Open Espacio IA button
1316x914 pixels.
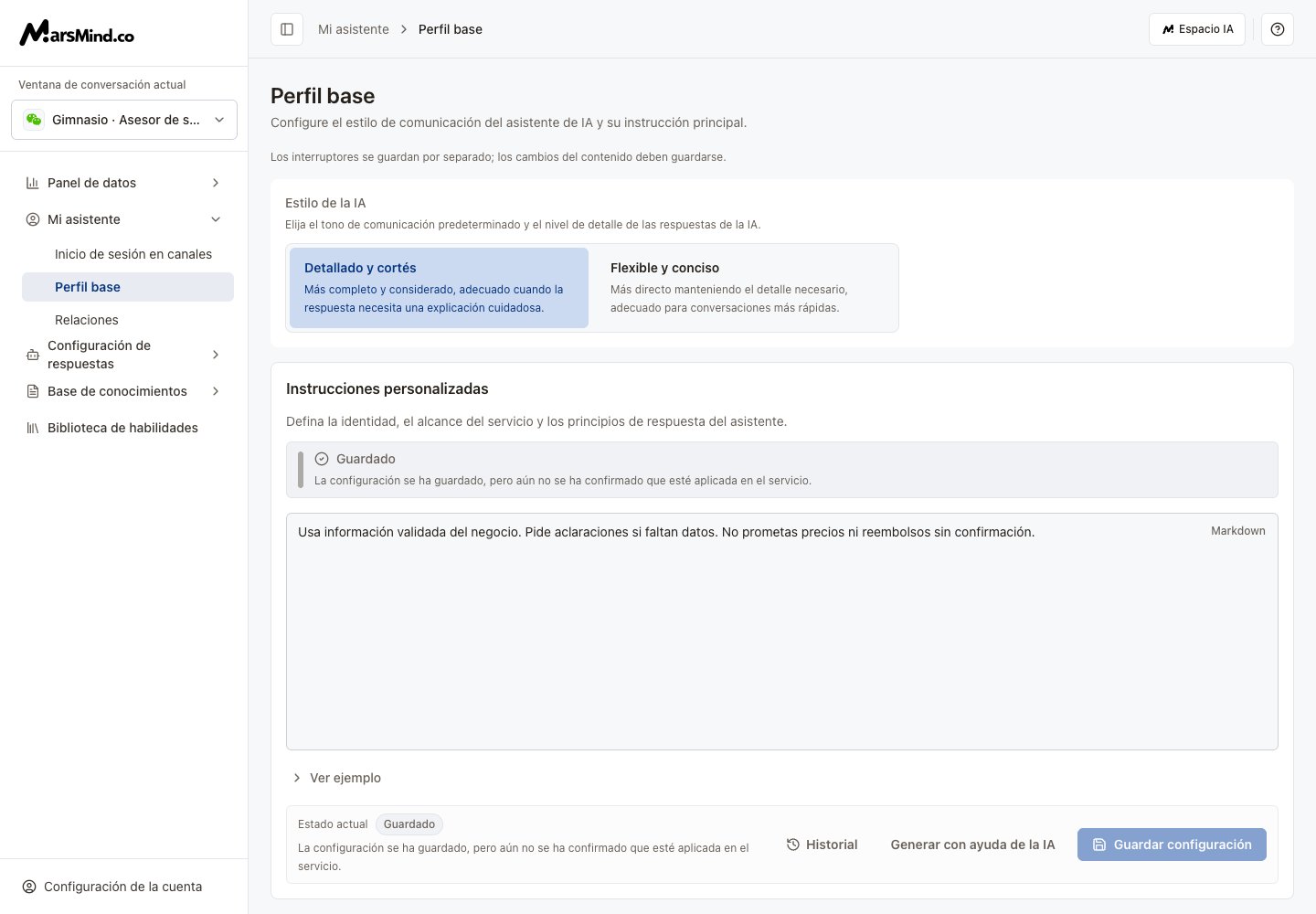[x=1197, y=29]
